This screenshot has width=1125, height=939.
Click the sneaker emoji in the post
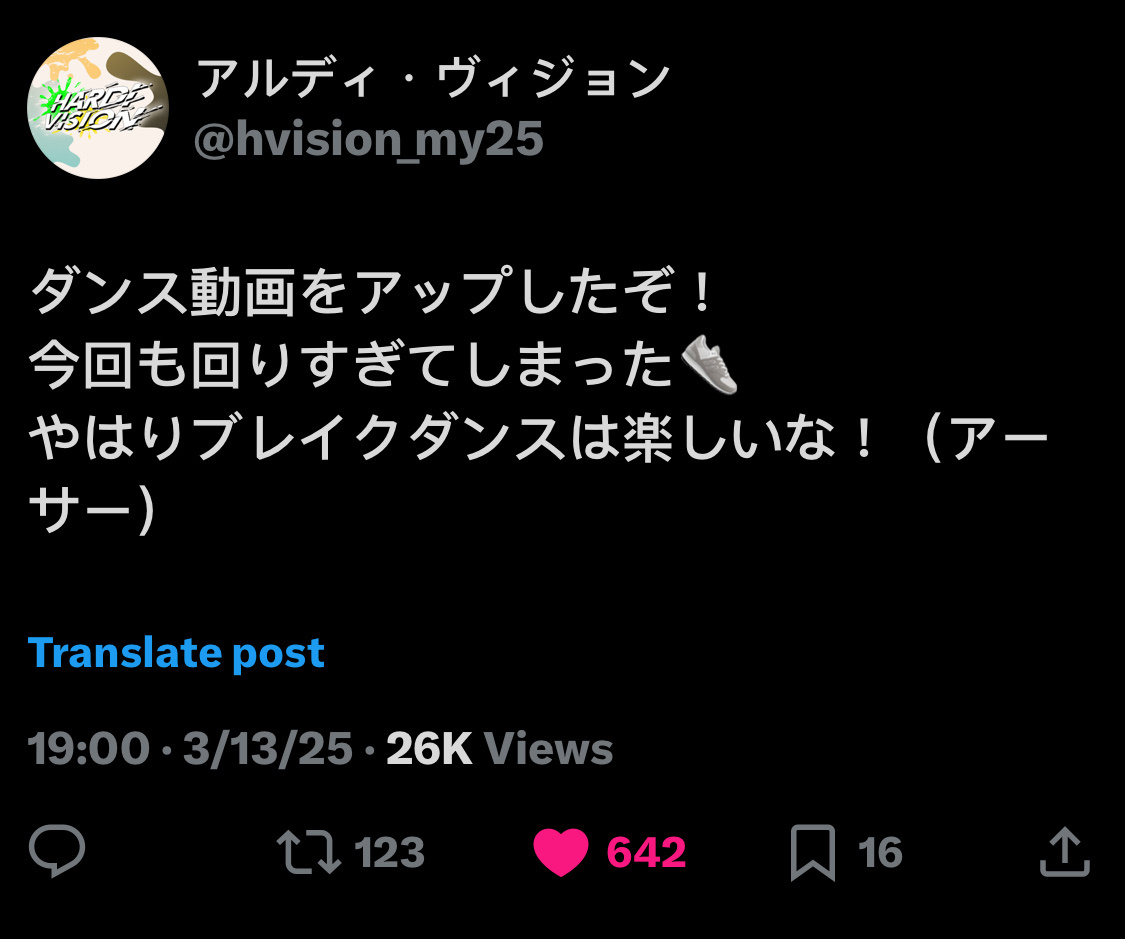(x=709, y=364)
